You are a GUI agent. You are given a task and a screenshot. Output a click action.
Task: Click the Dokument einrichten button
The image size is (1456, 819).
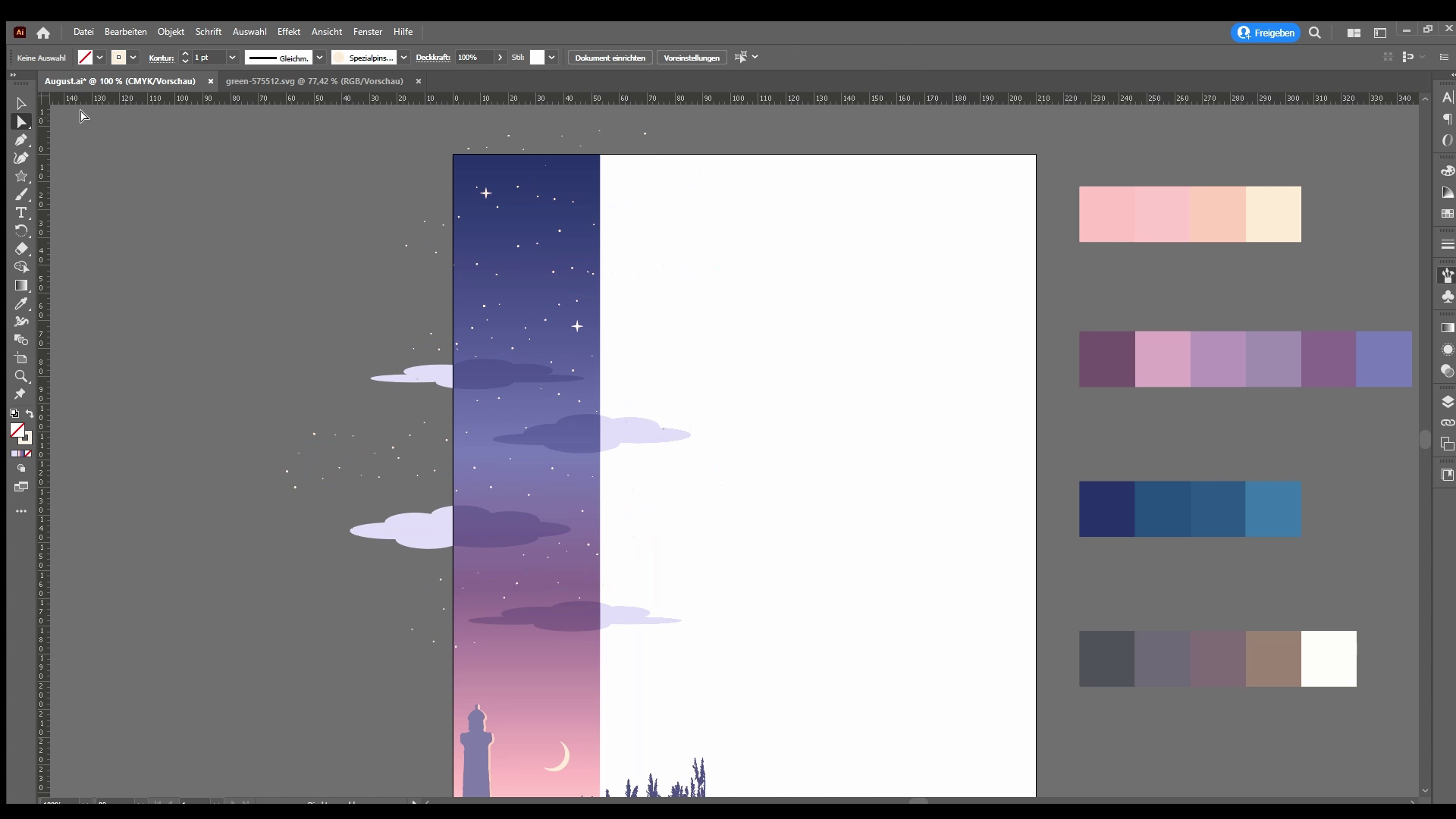click(x=610, y=57)
